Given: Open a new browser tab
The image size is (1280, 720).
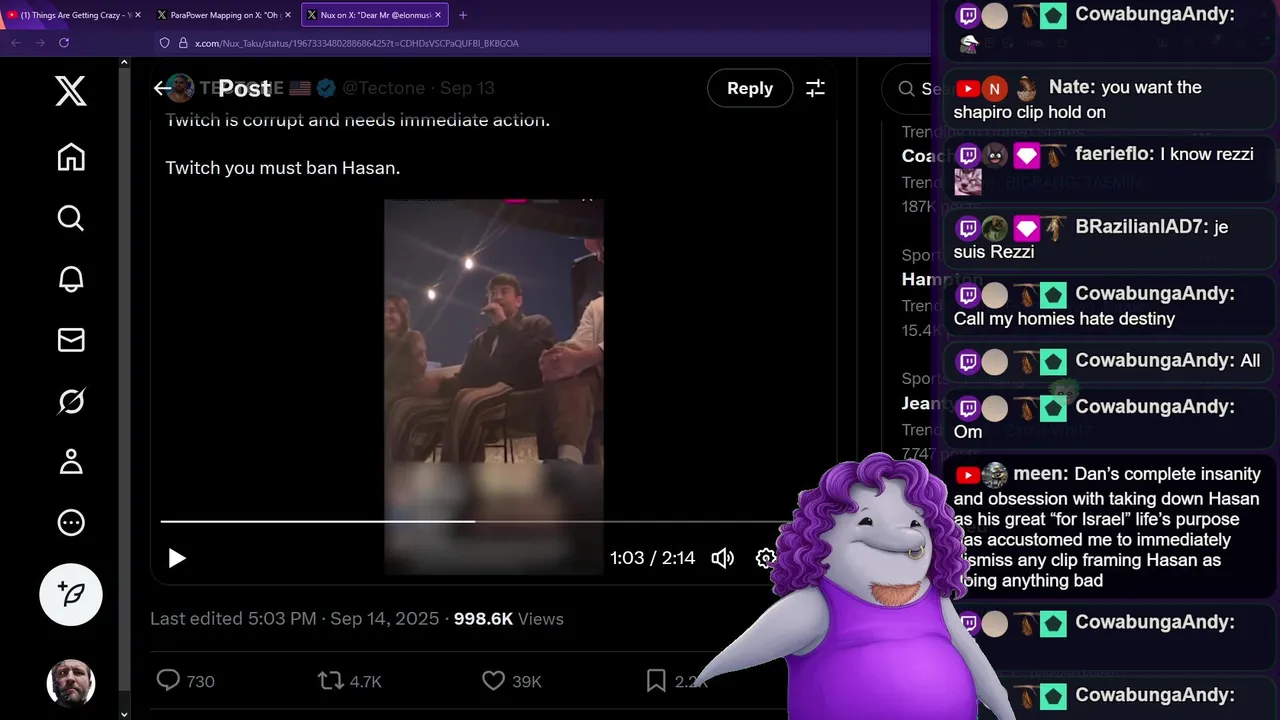Looking at the screenshot, I should pos(462,15).
